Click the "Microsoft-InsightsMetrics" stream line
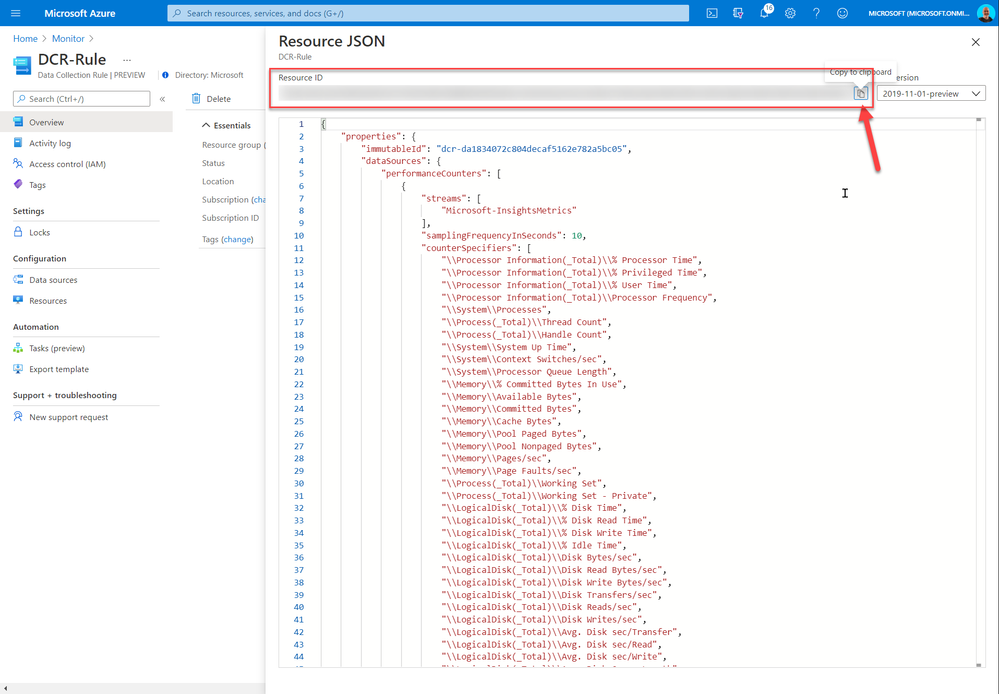The image size is (999, 694). point(509,211)
